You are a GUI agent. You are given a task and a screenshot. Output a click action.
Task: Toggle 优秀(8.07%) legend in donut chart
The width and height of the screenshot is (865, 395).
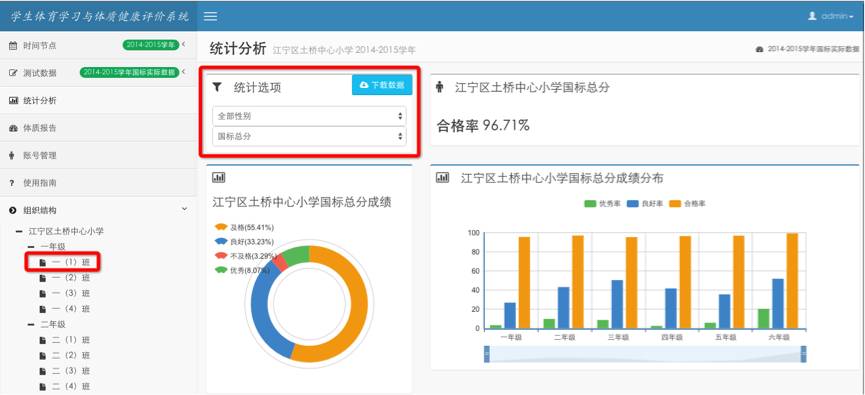point(242,270)
